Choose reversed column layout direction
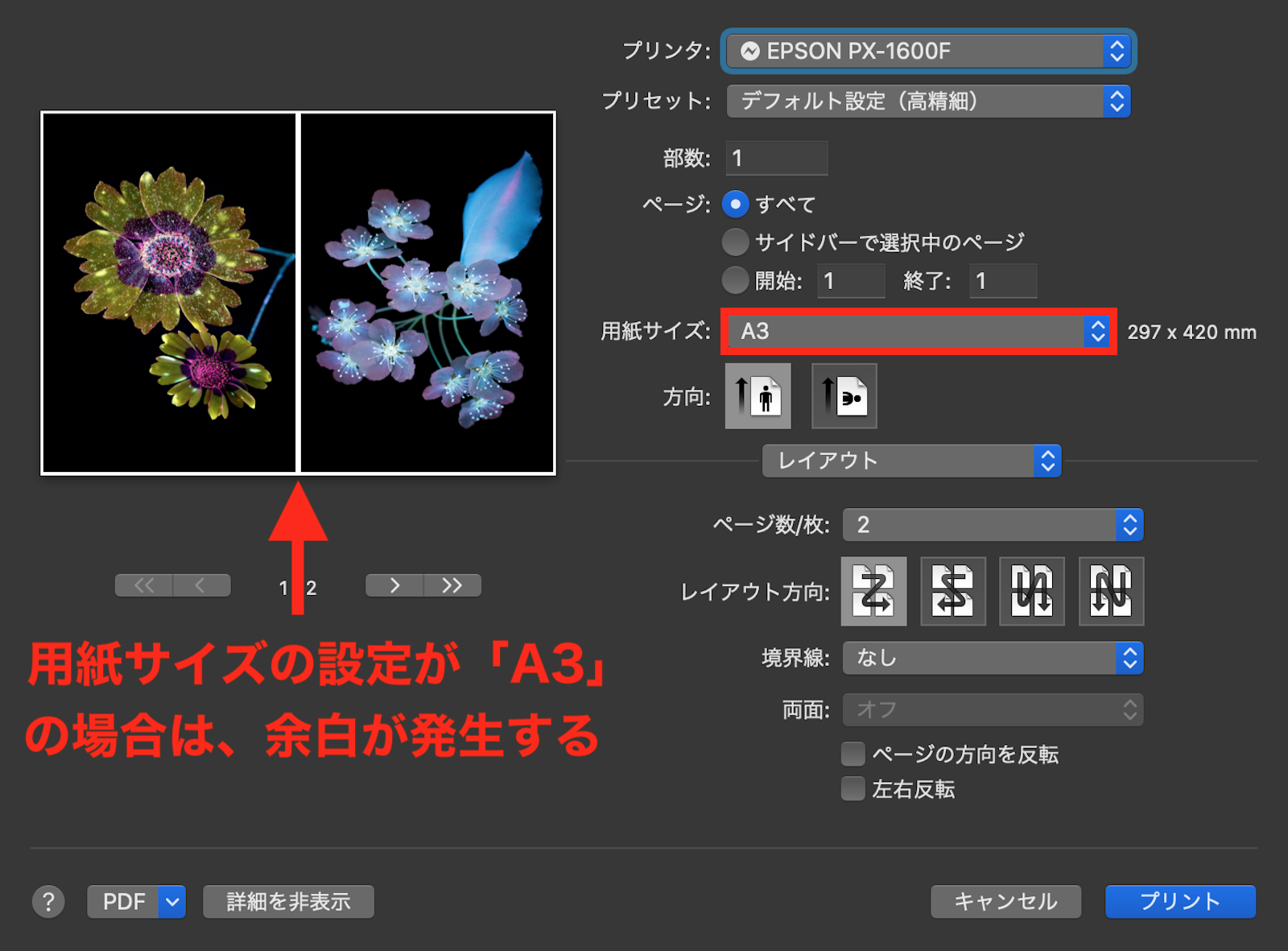 click(x=1110, y=591)
